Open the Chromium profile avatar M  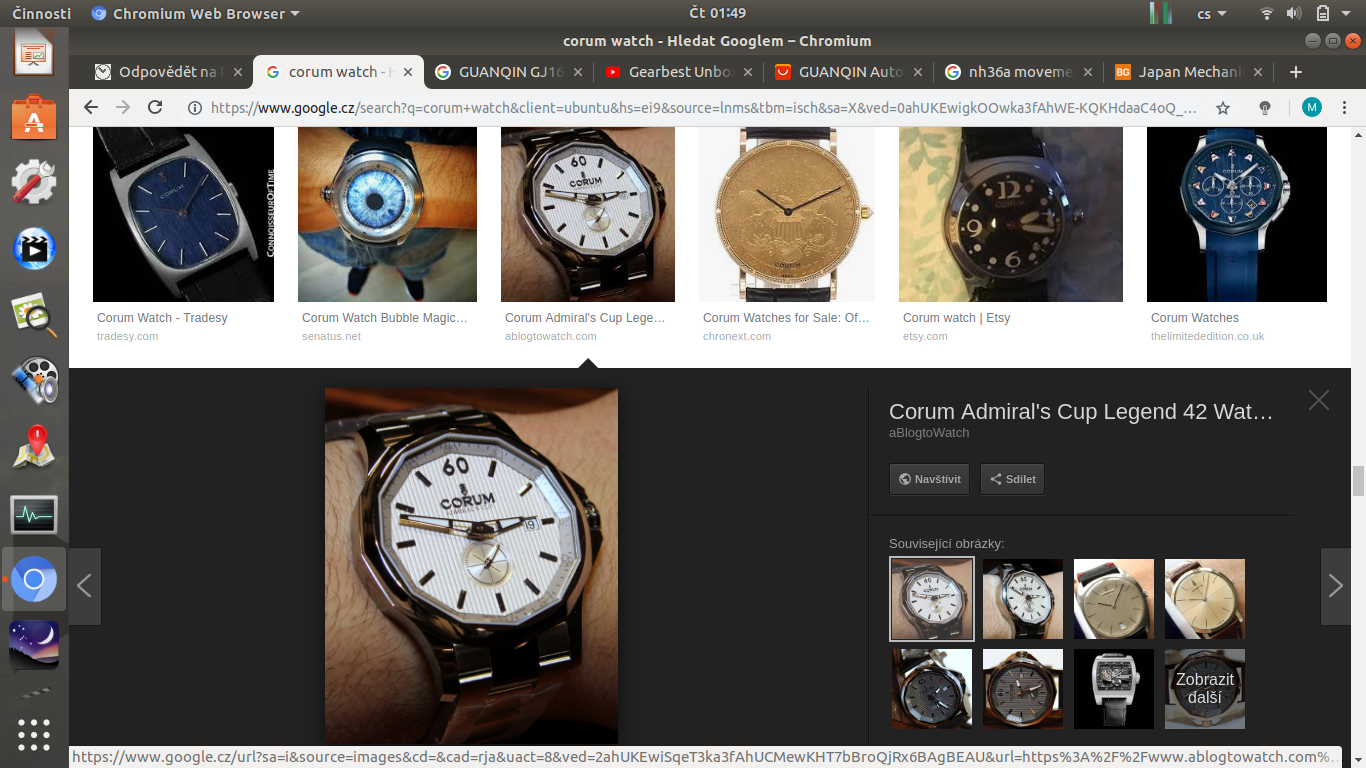(x=1312, y=108)
